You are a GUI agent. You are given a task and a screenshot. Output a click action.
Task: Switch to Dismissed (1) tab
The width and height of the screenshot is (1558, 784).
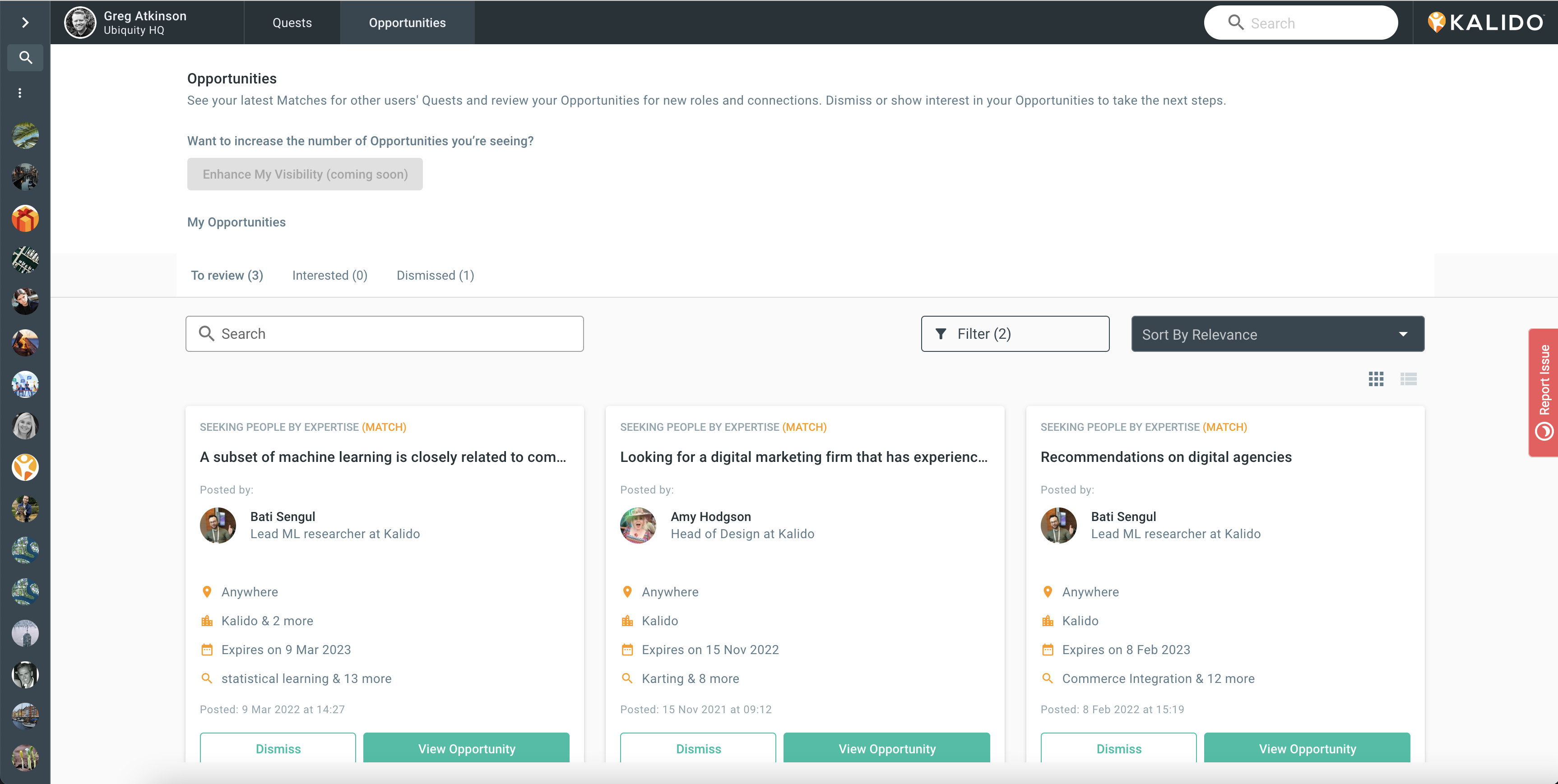[436, 276]
